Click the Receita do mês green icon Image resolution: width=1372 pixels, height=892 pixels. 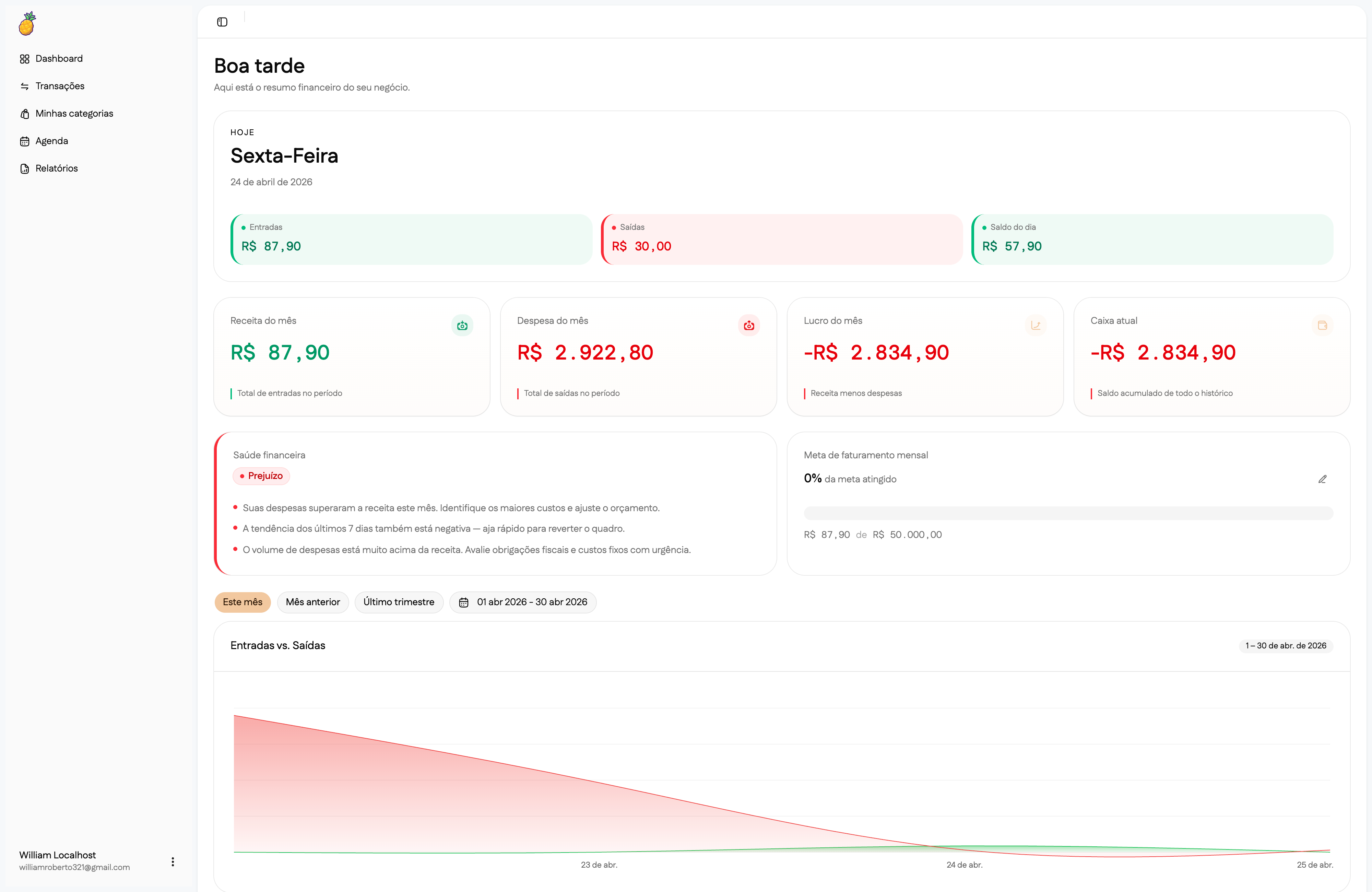coord(462,326)
